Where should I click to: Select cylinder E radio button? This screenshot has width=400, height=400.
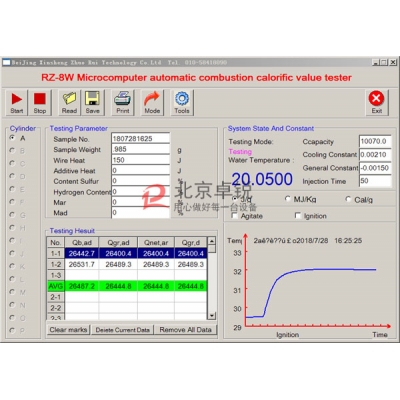[x=13, y=189]
